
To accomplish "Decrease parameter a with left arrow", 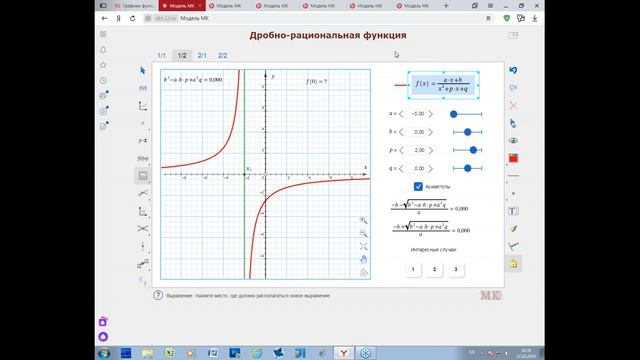I will click(401, 114).
